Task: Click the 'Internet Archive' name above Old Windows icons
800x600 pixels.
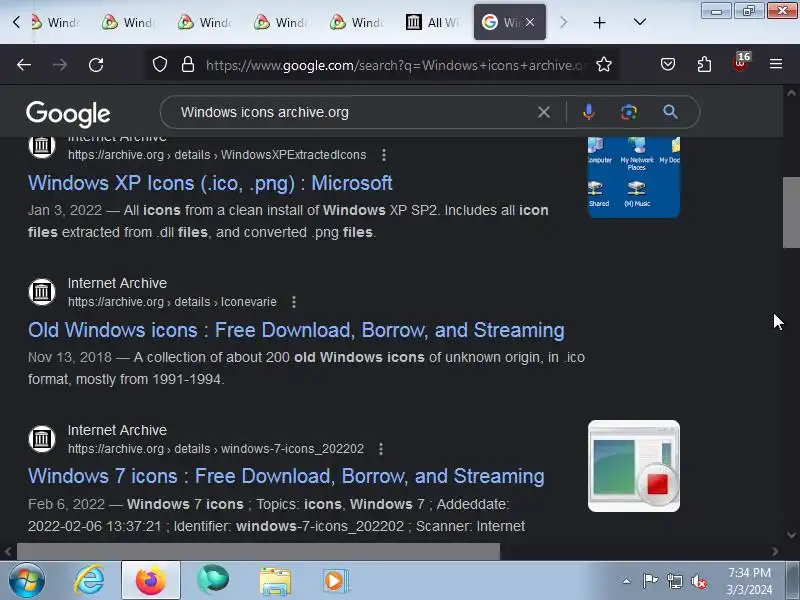Action: [117, 283]
